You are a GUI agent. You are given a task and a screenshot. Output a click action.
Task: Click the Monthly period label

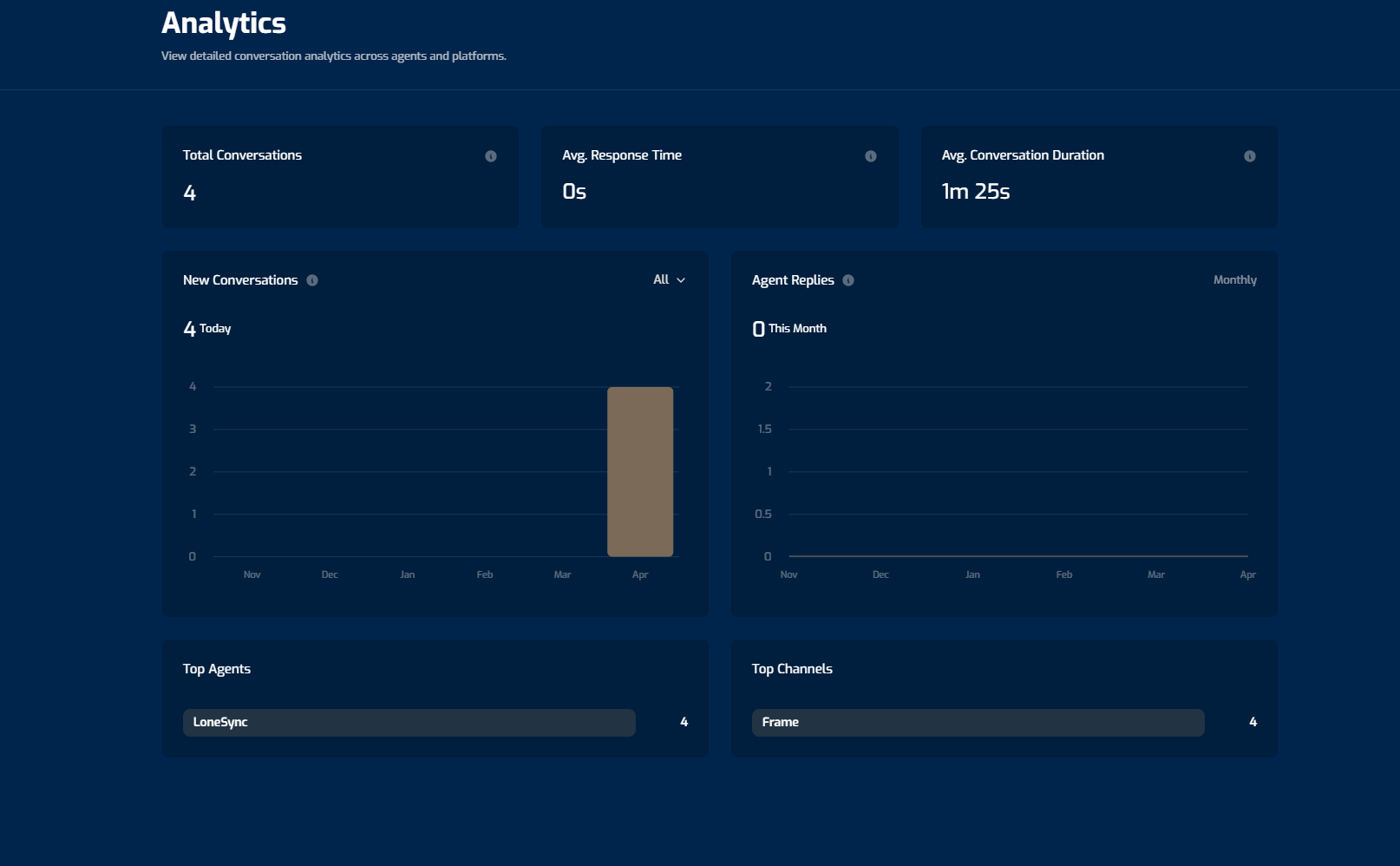coord(1234,279)
